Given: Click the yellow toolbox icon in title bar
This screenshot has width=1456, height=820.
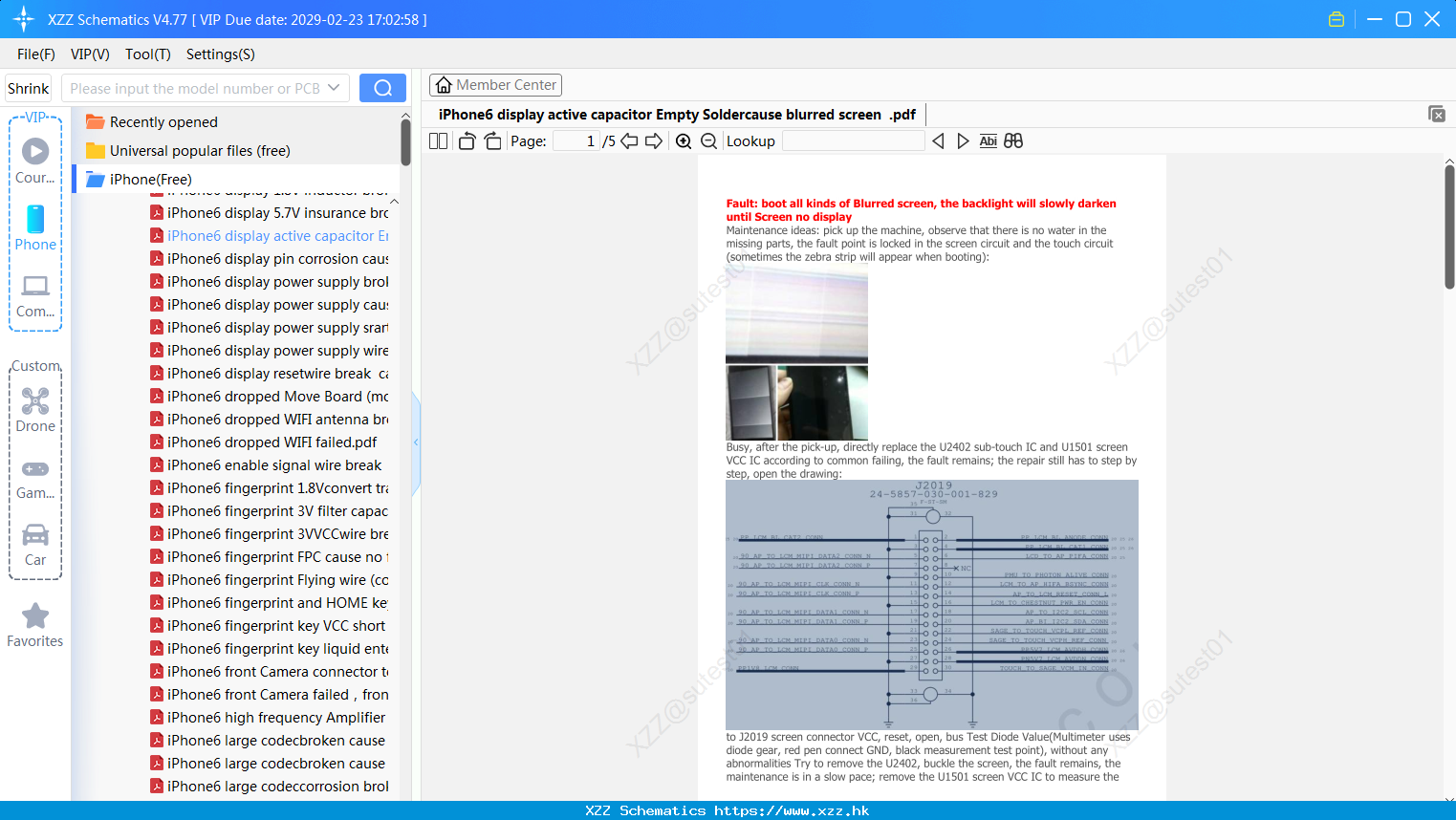Looking at the screenshot, I should (x=1336, y=19).
